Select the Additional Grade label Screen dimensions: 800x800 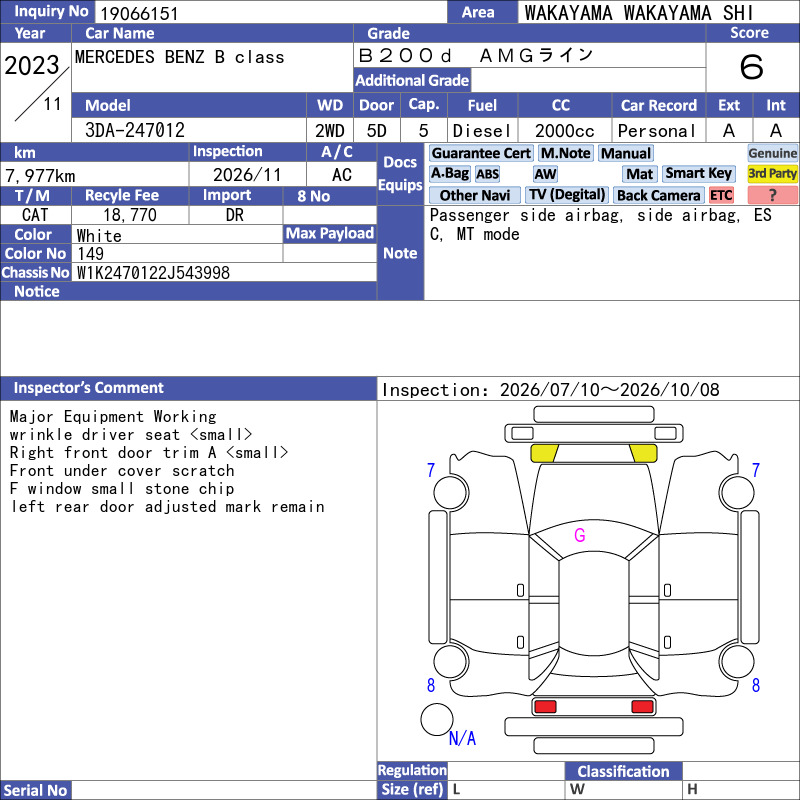point(412,80)
